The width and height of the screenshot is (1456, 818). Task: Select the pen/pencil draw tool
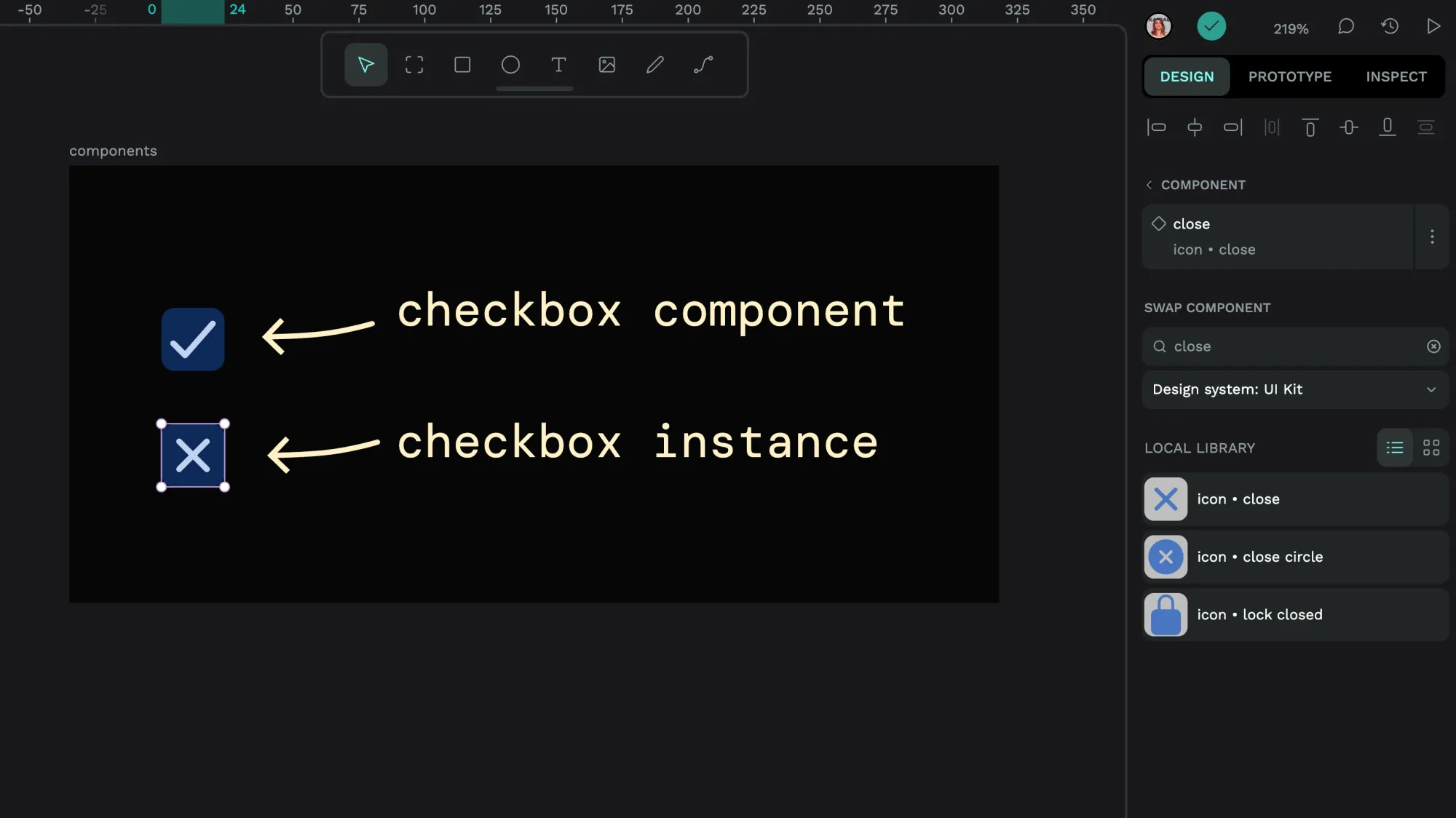pos(655,64)
